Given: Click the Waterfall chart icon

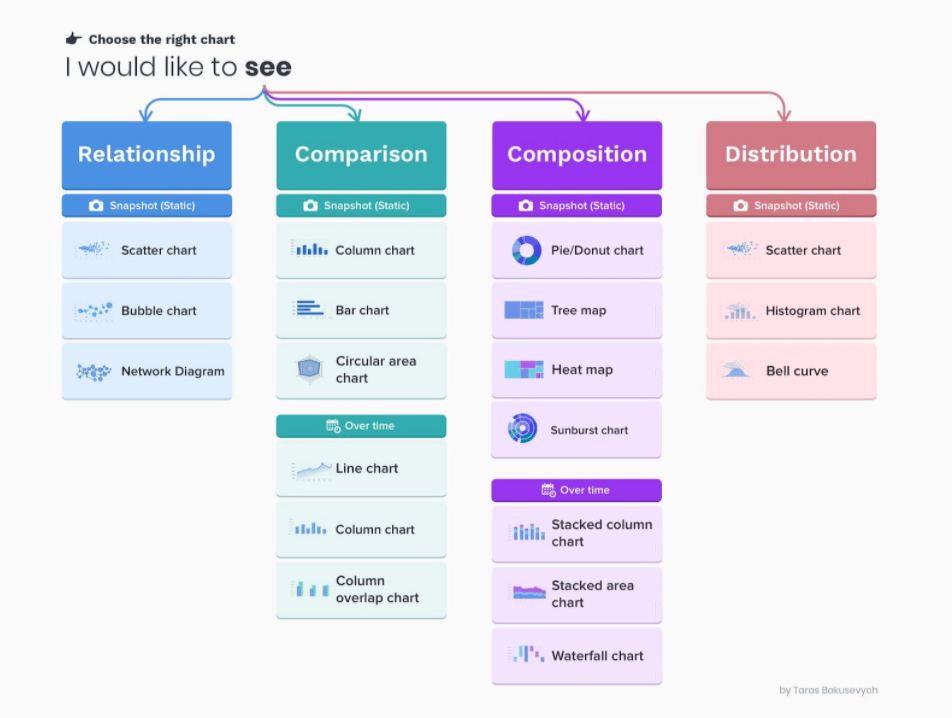Looking at the screenshot, I should tap(526, 654).
